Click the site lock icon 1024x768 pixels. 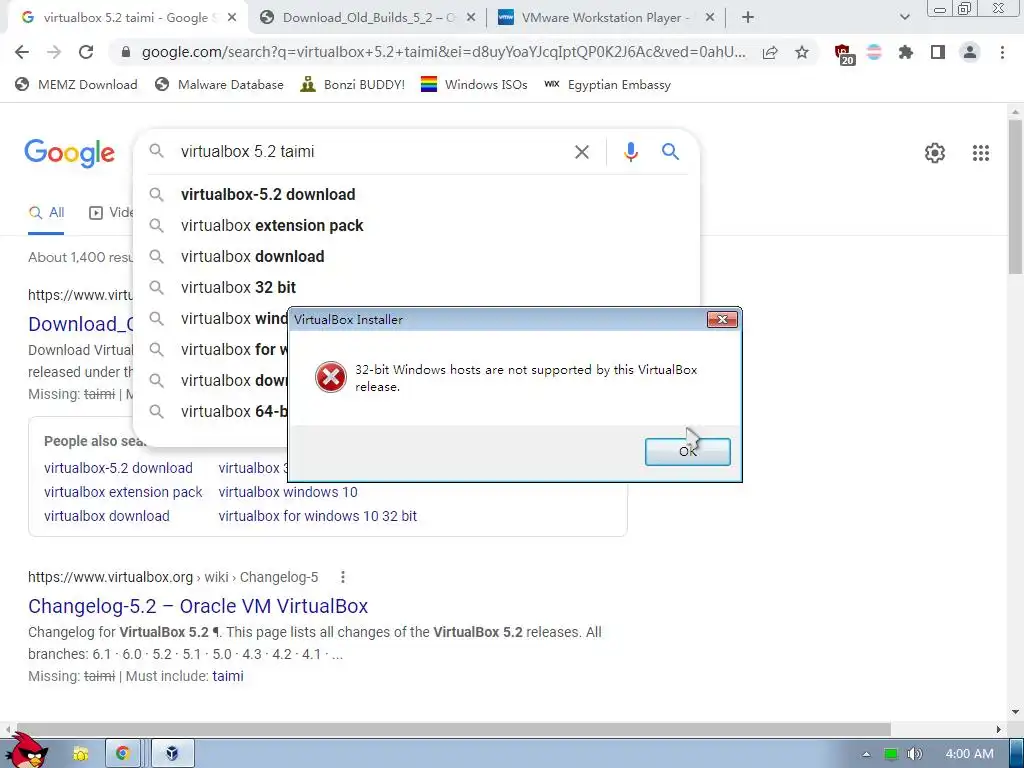pyautogui.click(x=126, y=52)
